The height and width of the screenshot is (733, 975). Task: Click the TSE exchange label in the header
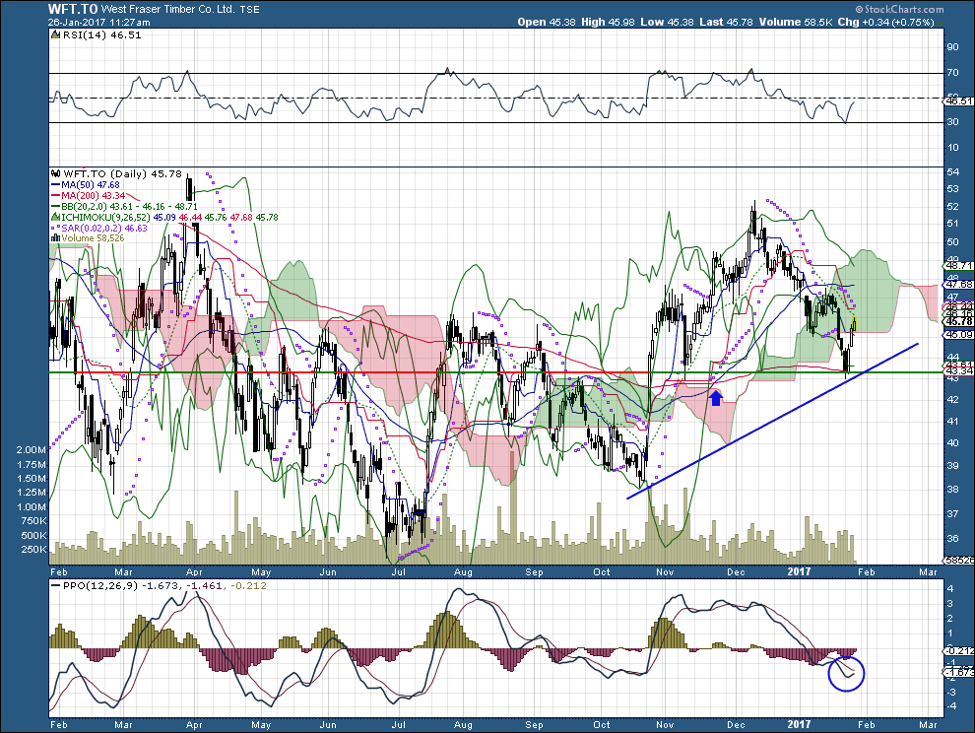pyautogui.click(x=250, y=9)
